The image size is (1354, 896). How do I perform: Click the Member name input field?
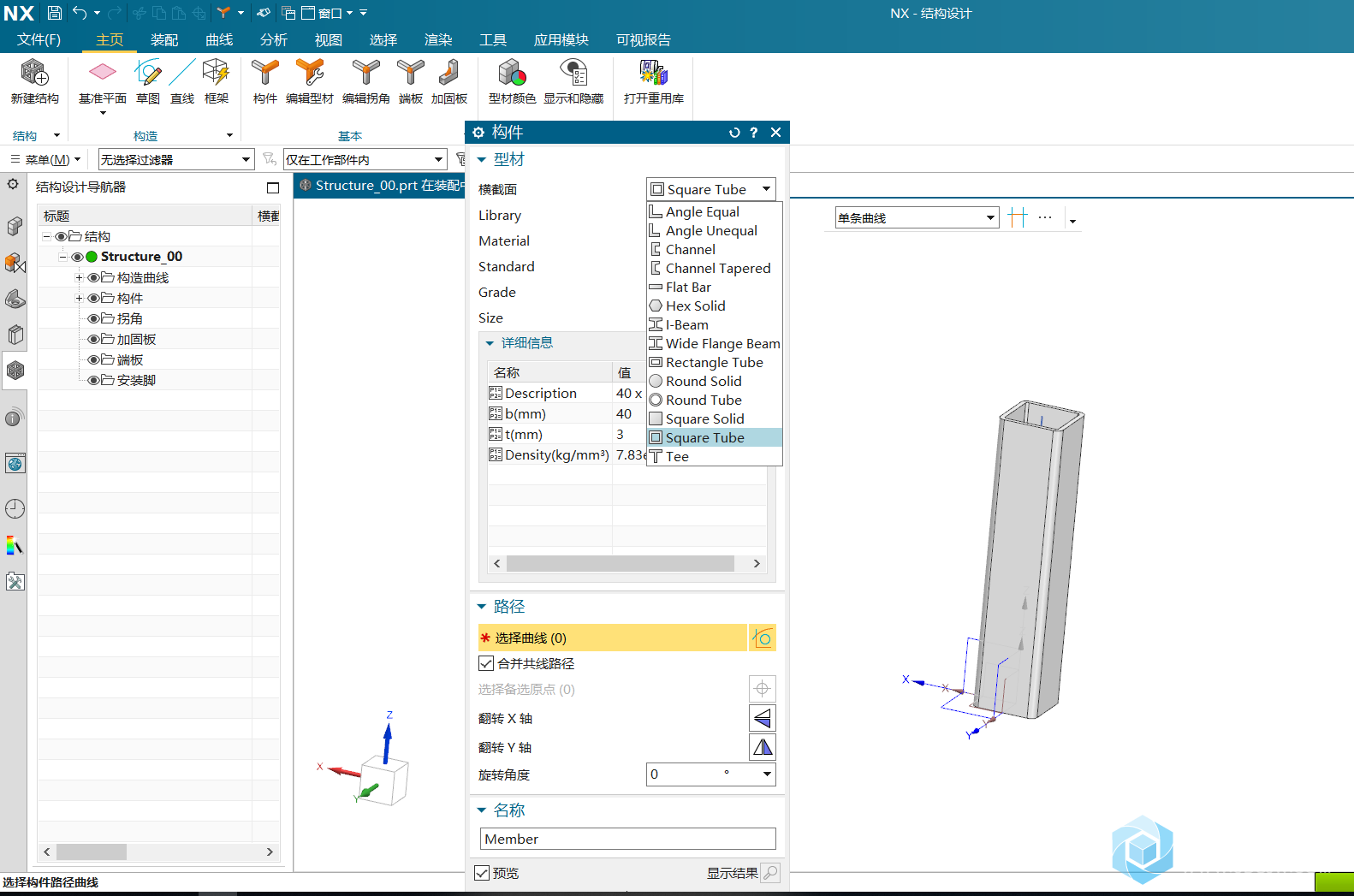coord(628,839)
